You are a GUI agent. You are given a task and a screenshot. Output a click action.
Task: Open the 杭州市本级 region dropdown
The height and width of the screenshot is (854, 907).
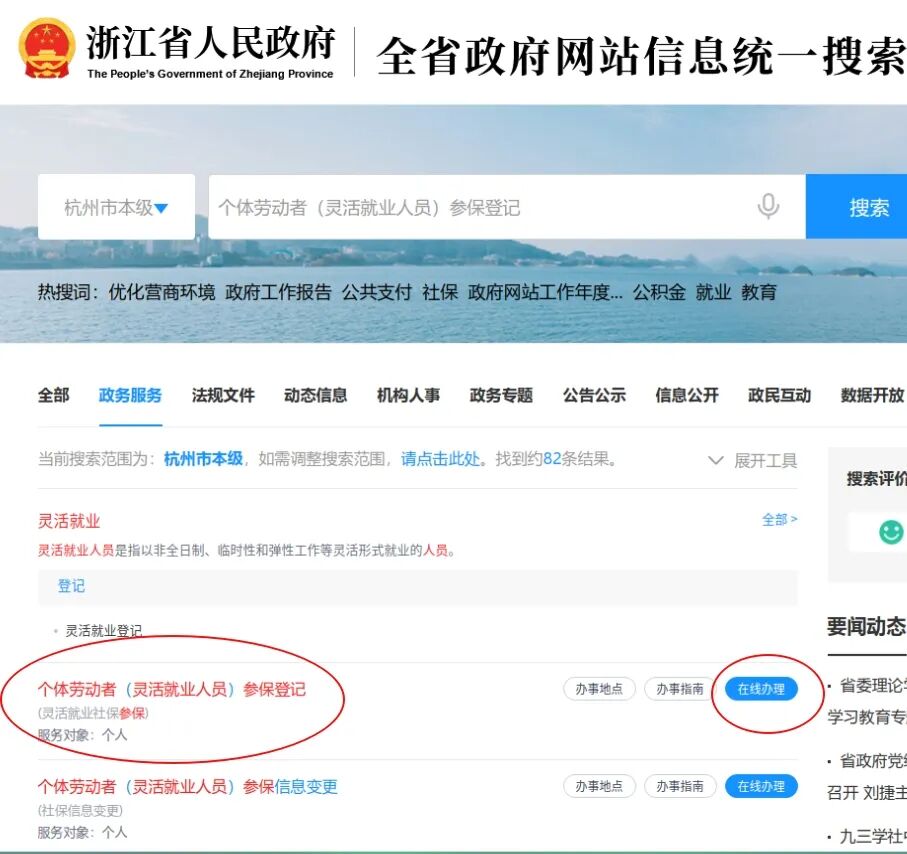116,207
